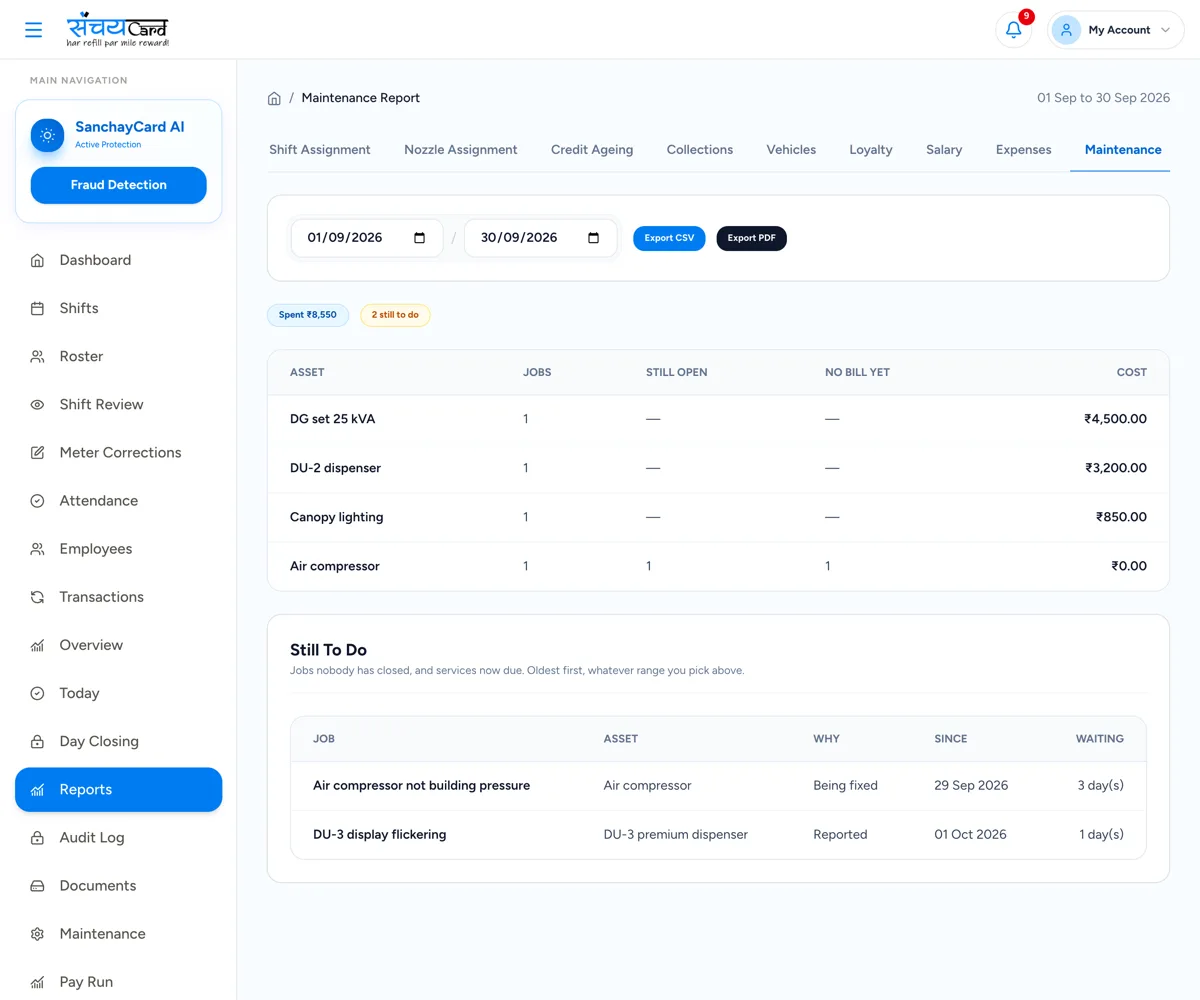Click DU-3 display flickering job

[380, 835]
